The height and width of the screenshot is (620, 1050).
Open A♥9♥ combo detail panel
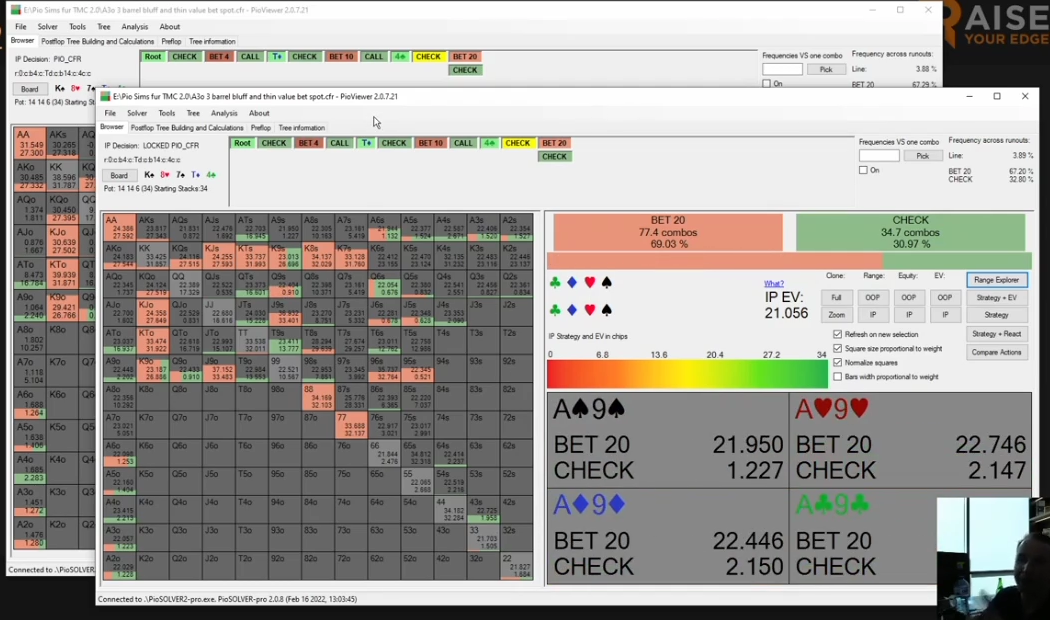tap(910, 441)
